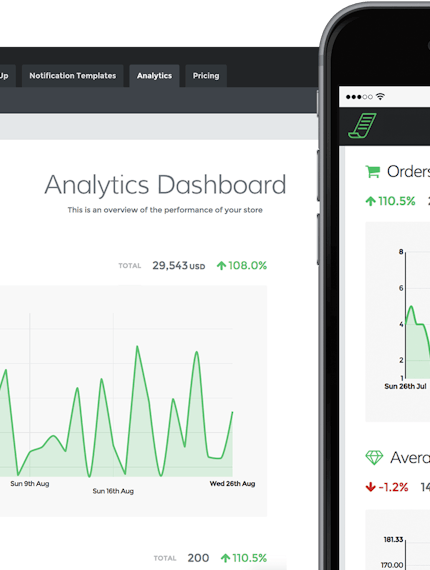Click the phone's green arrow next to 110.5%
Viewport: 430px width, 570px height.
tap(370, 201)
